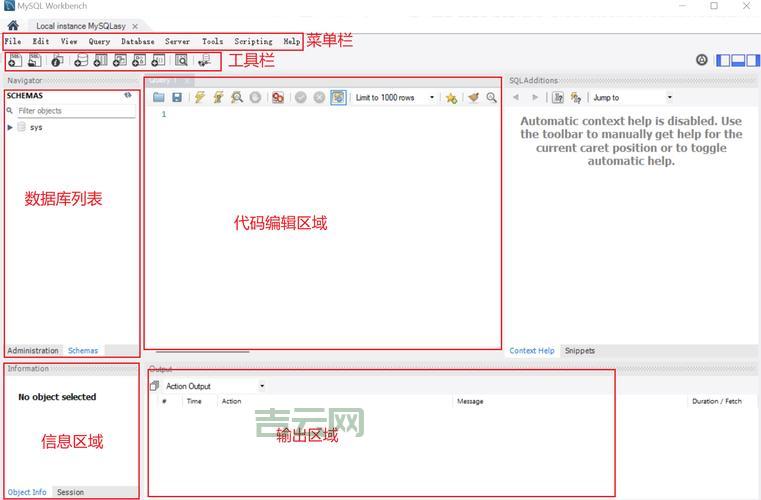Image resolution: width=761 pixels, height=500 pixels.
Task: Switch to the Context Help tab
Action: point(531,350)
